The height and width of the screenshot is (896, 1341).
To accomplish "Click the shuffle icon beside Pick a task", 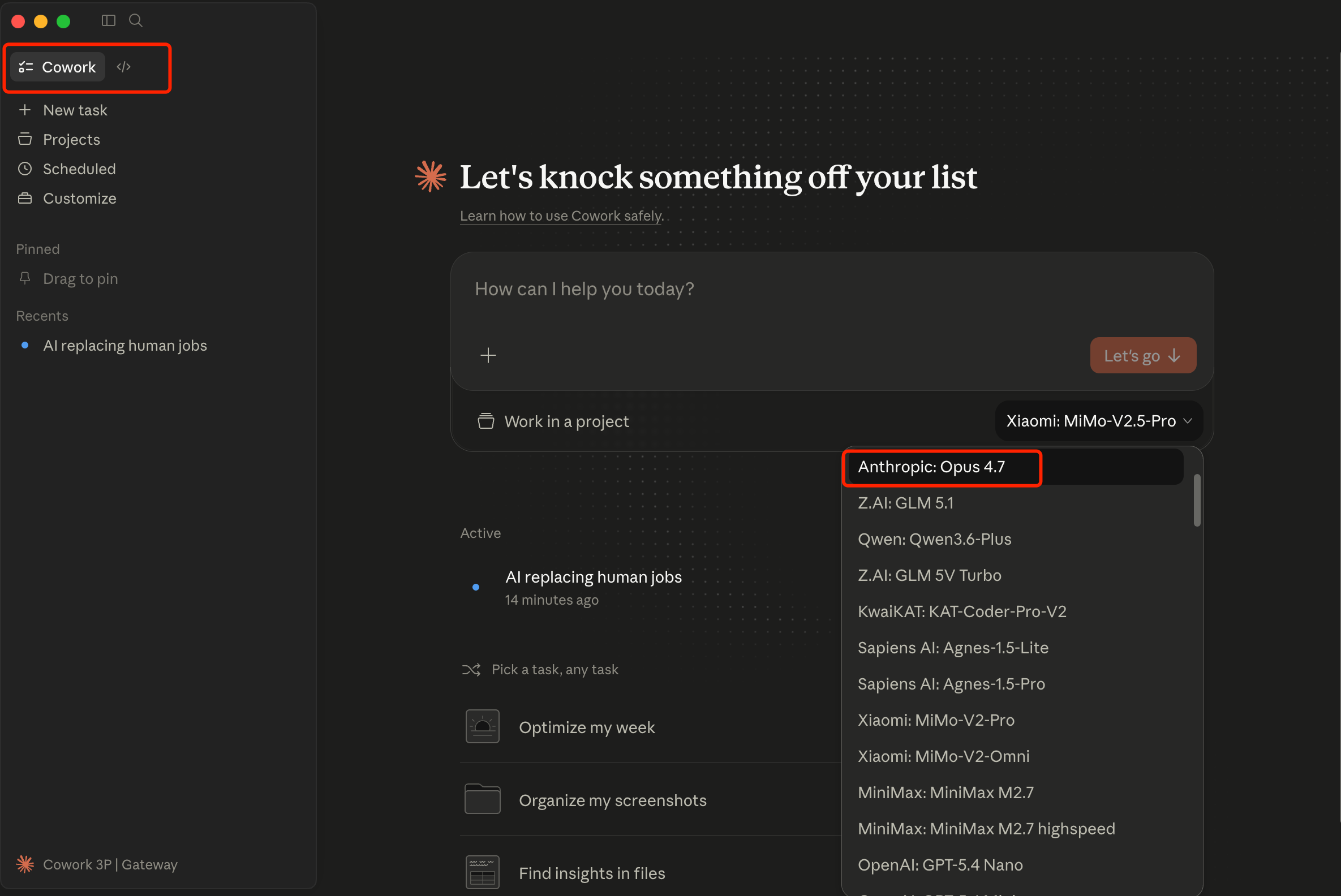I will pos(471,670).
